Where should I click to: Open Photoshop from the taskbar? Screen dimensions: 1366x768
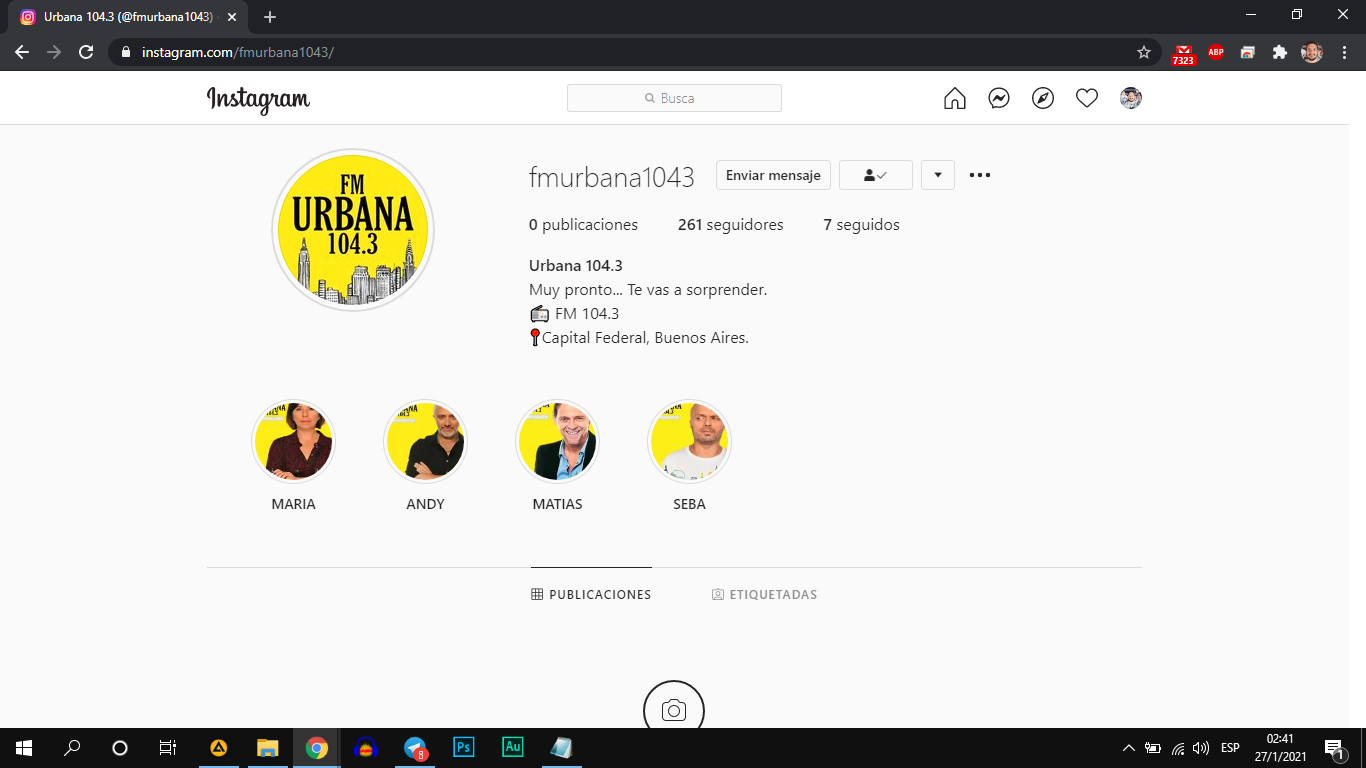pos(463,748)
